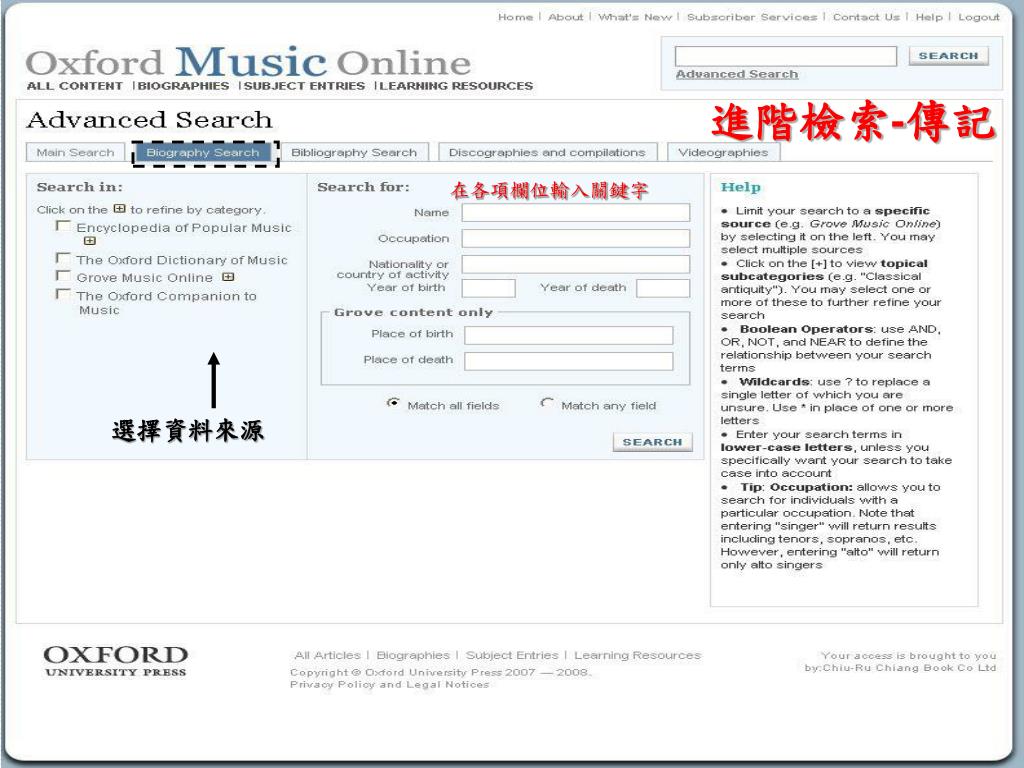Switch to Main Search tab
Image resolution: width=1024 pixels, height=768 pixels.
point(75,152)
